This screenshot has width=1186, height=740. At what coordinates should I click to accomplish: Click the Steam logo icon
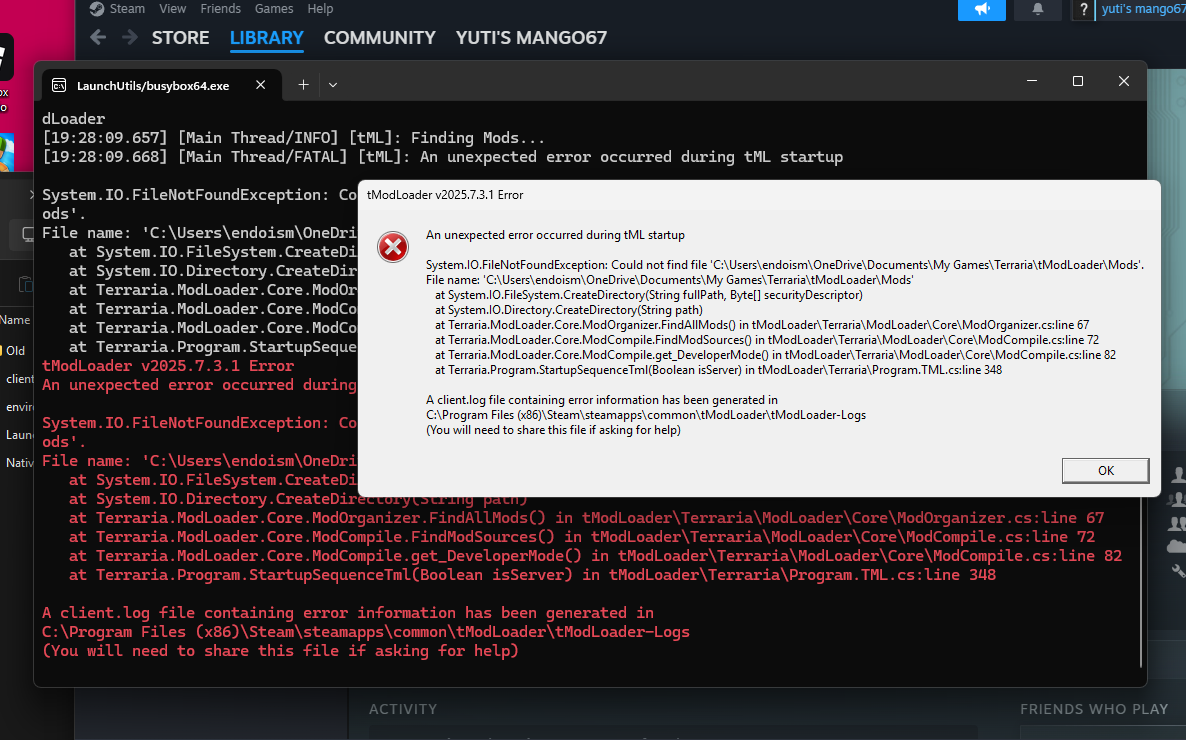pyautogui.click(x=97, y=8)
